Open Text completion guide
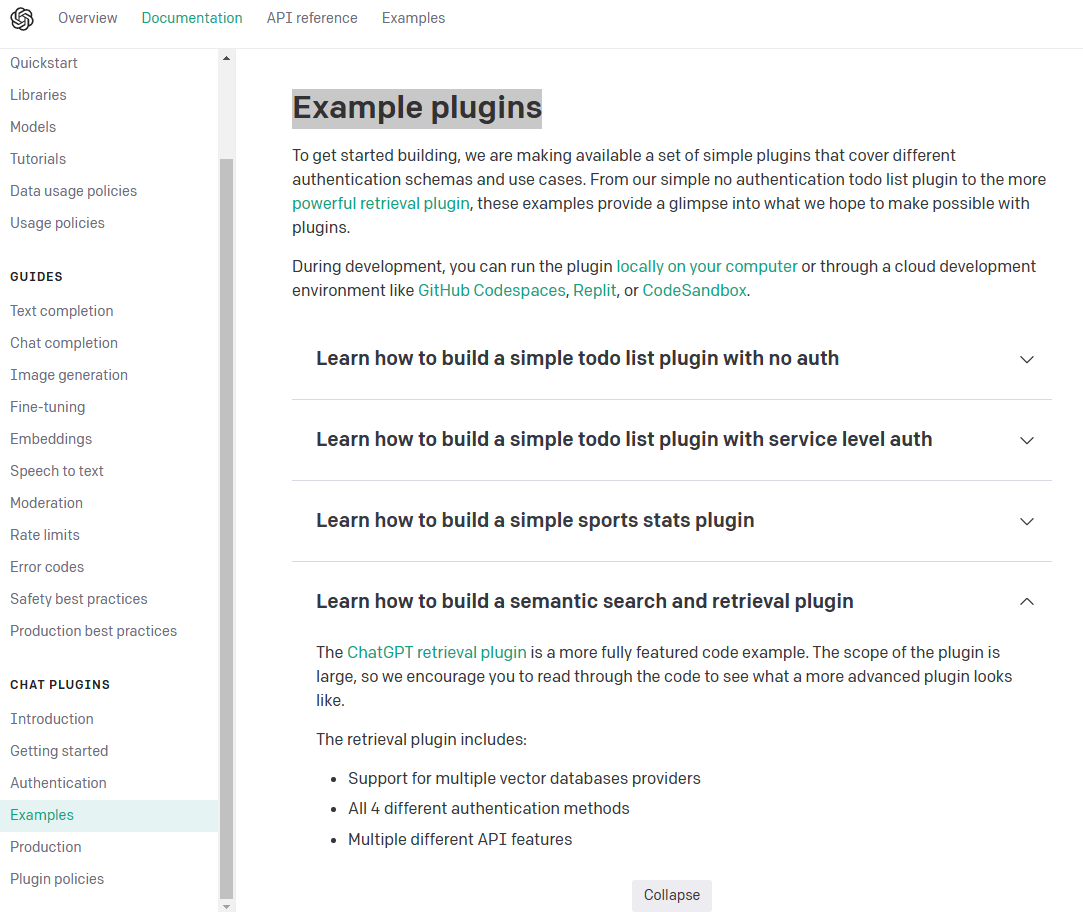The height and width of the screenshot is (912, 1083). tap(61, 311)
